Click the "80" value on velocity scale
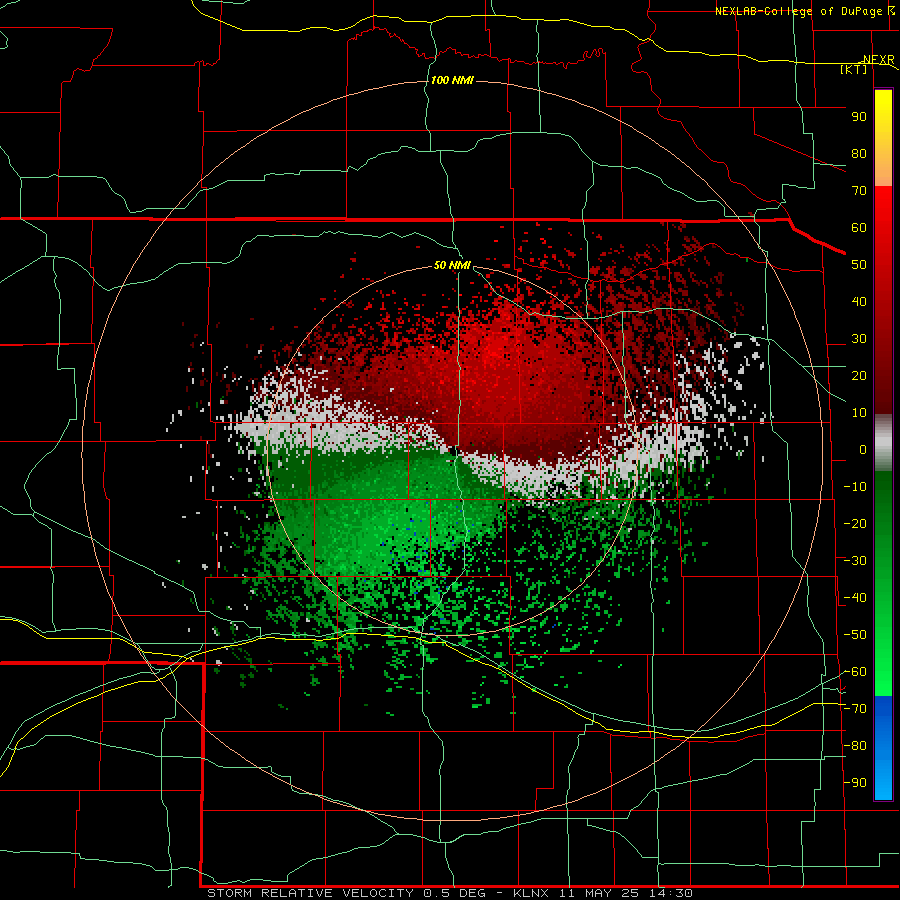900x900 pixels. pyautogui.click(x=859, y=153)
